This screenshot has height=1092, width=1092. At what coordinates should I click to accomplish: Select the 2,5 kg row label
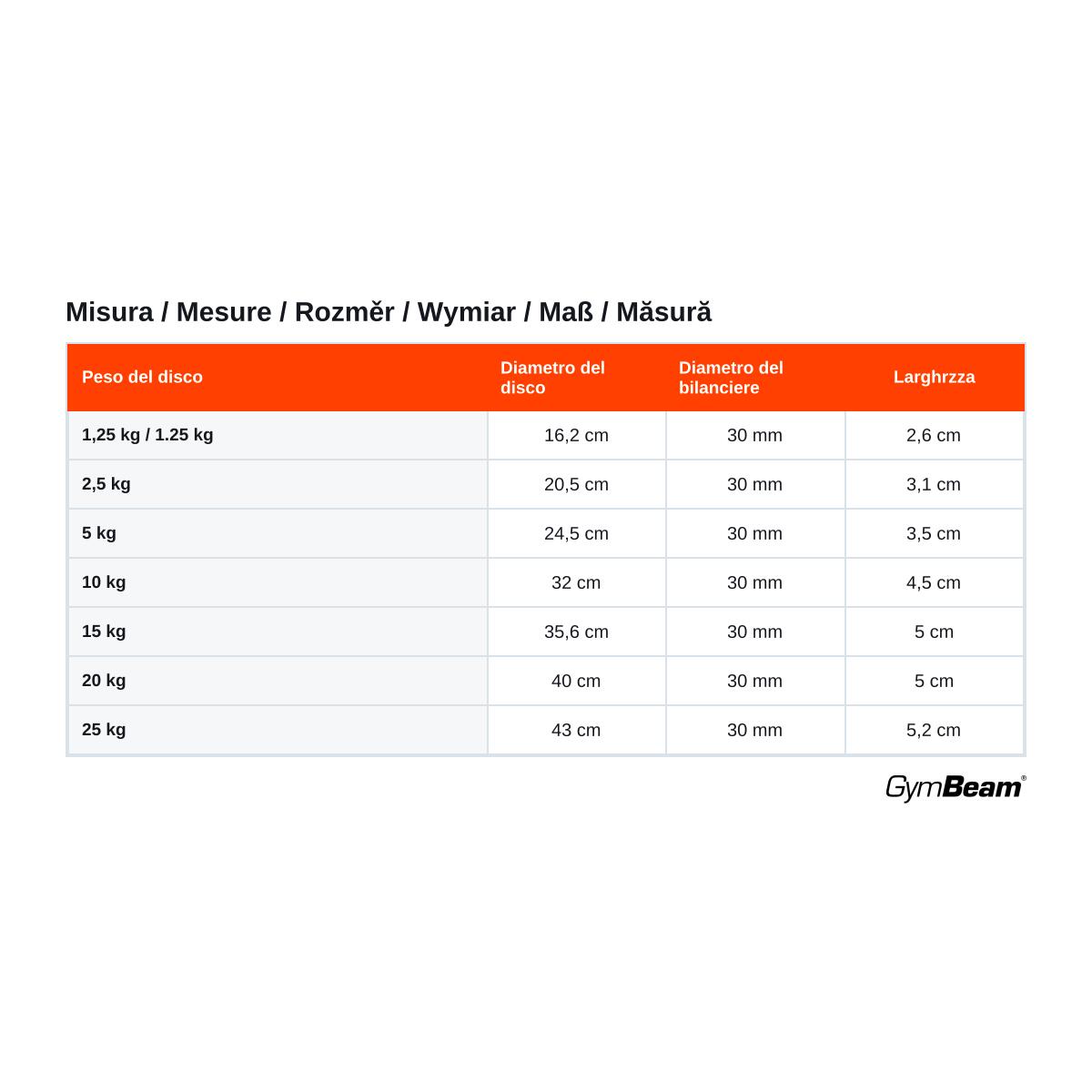tap(106, 484)
